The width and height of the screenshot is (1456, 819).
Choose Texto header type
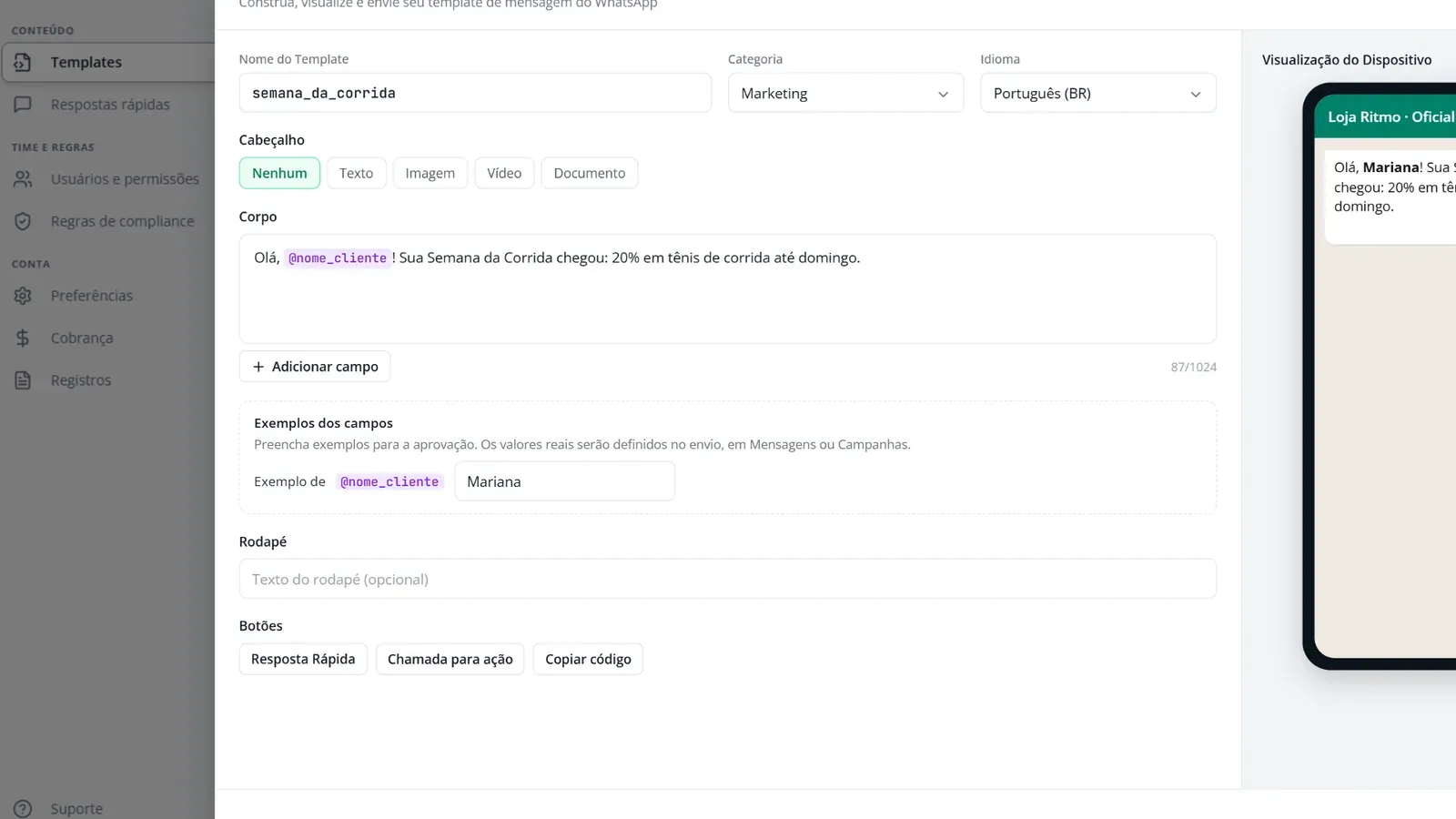tap(356, 173)
